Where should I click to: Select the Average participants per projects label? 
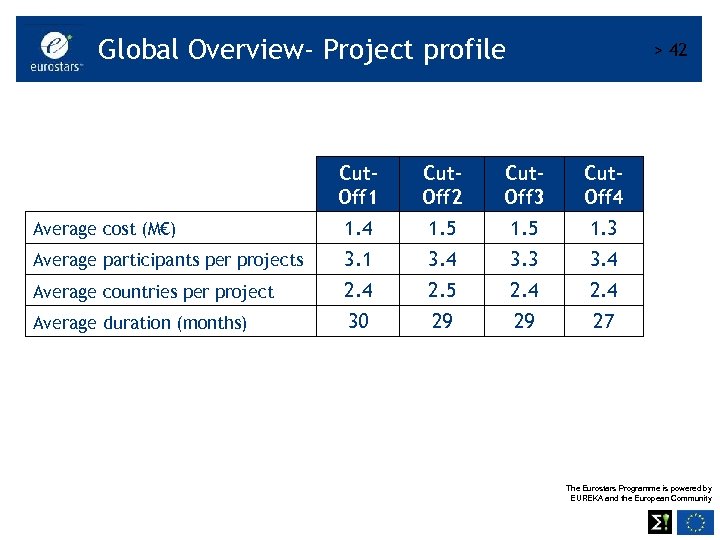pos(168,260)
